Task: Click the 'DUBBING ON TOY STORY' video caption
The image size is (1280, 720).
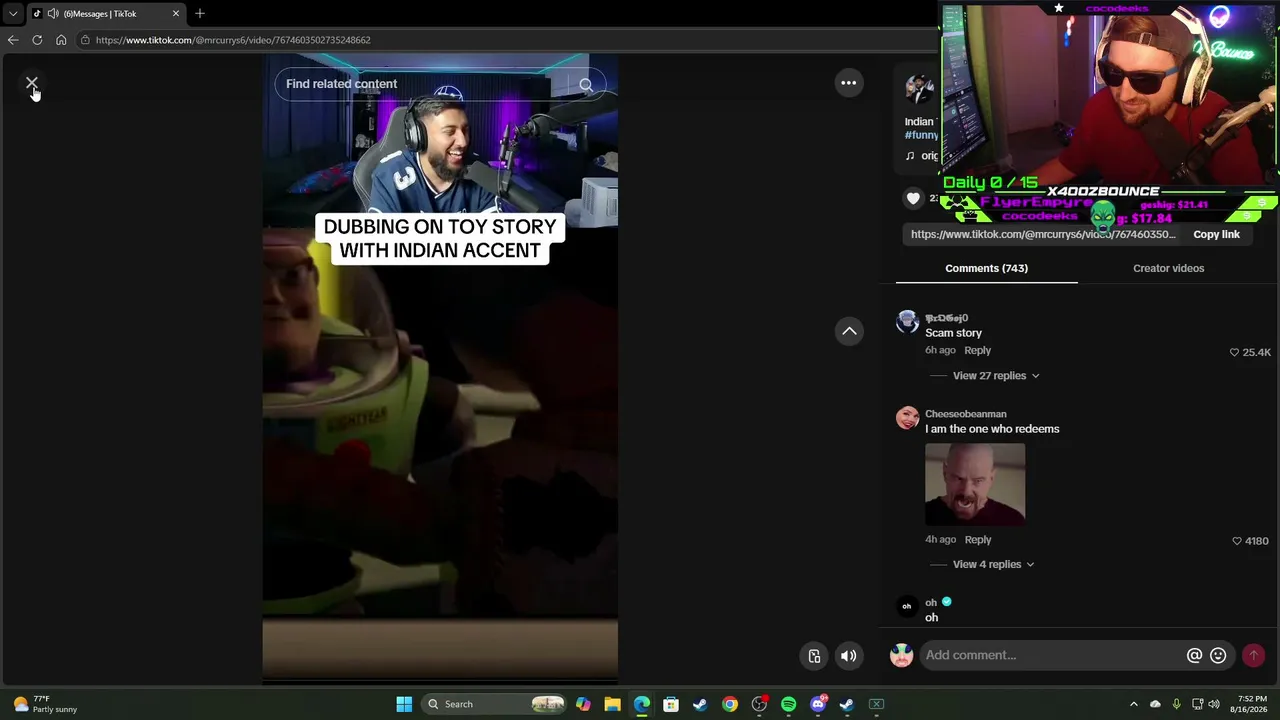Action: click(440, 239)
